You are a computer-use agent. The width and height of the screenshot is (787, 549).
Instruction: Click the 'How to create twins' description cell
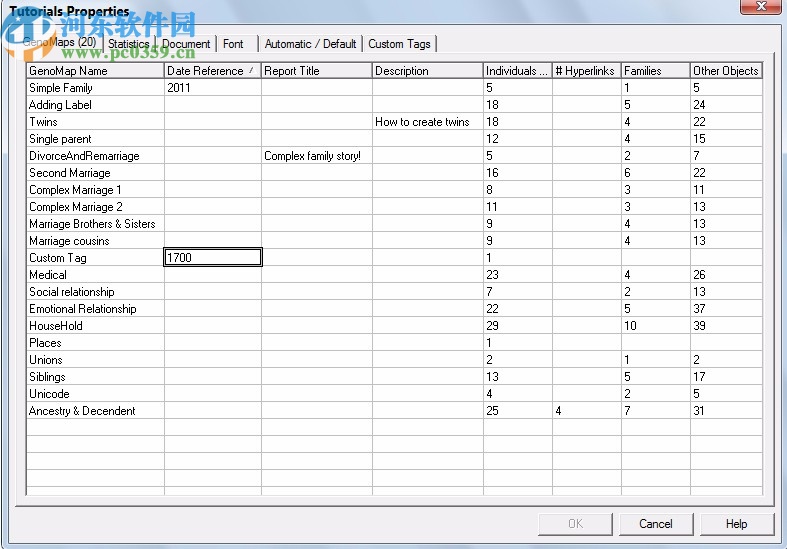428,122
